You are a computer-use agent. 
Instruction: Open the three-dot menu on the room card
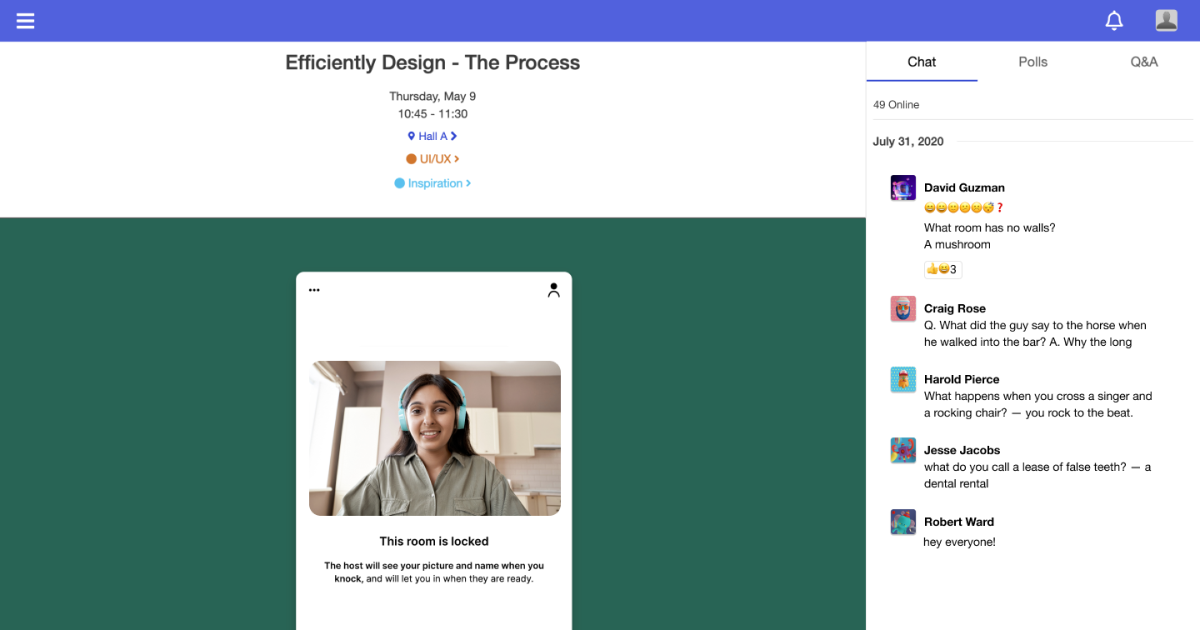pos(314,289)
